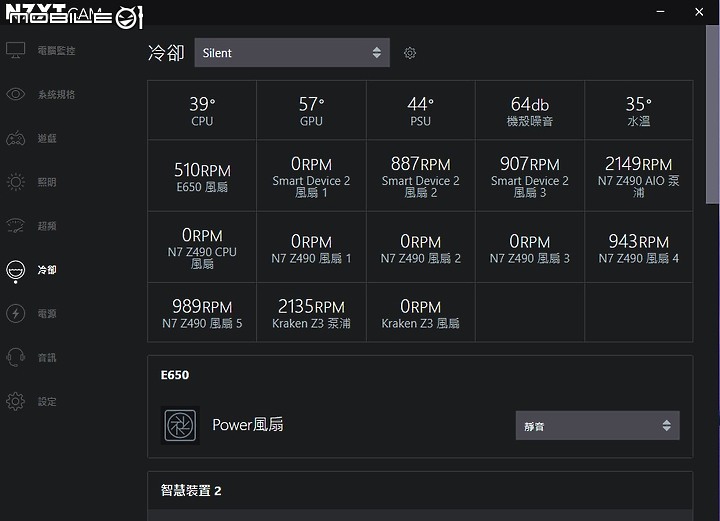Click the 0RPM Kraken Z3 fan tile
720x521 pixels.
point(421,312)
